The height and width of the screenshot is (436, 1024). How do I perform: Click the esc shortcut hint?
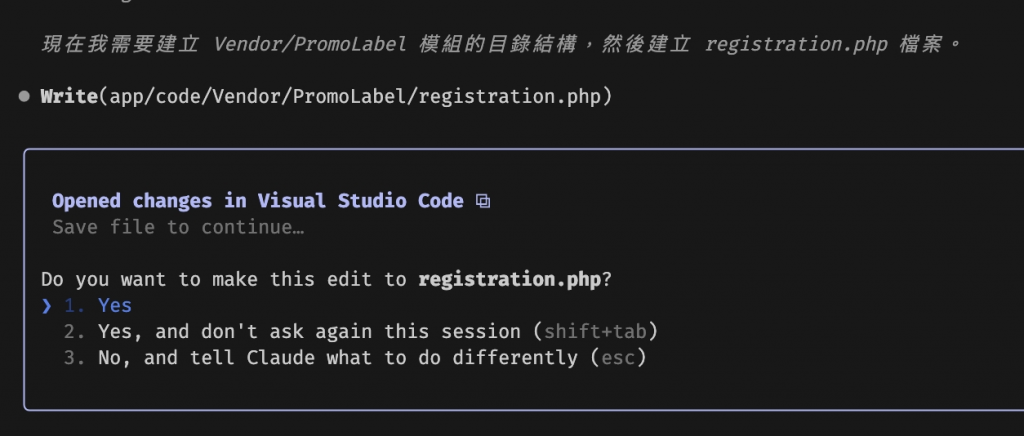617,357
